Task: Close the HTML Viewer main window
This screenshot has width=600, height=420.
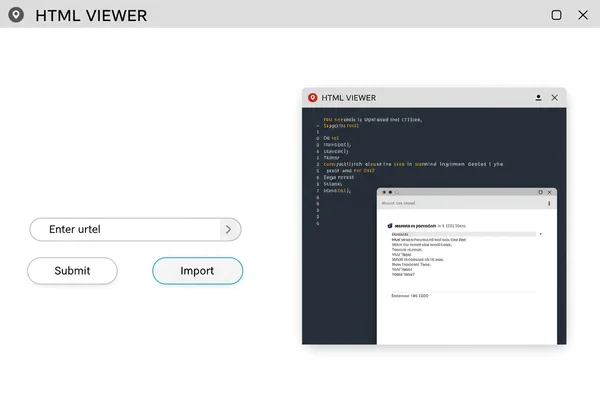Action: tap(583, 15)
